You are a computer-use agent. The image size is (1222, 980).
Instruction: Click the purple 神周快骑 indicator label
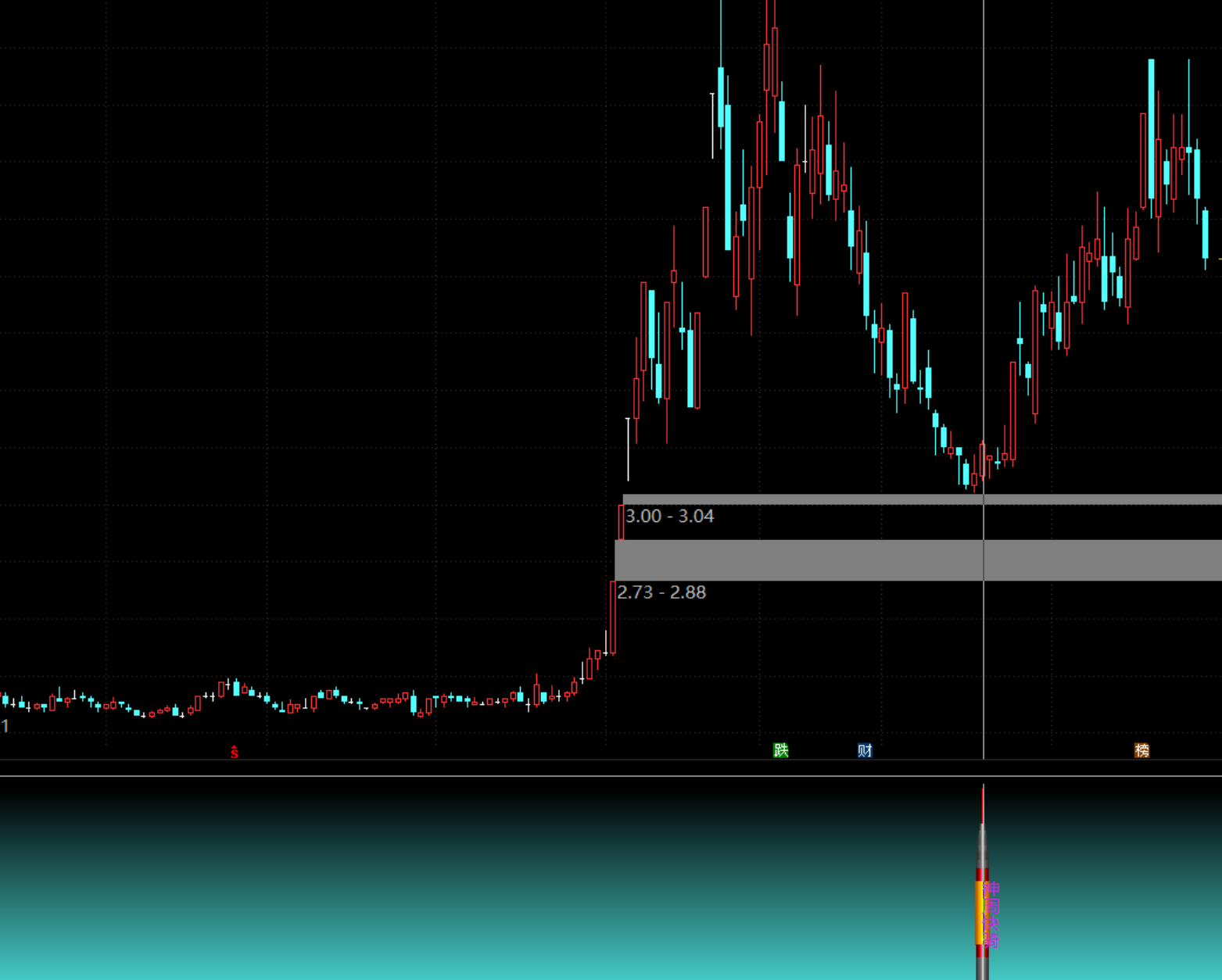click(991, 914)
